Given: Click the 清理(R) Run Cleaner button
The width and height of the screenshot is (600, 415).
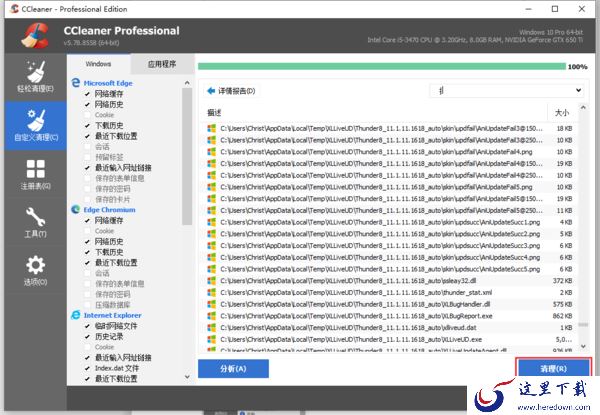Looking at the screenshot, I should 553,369.
